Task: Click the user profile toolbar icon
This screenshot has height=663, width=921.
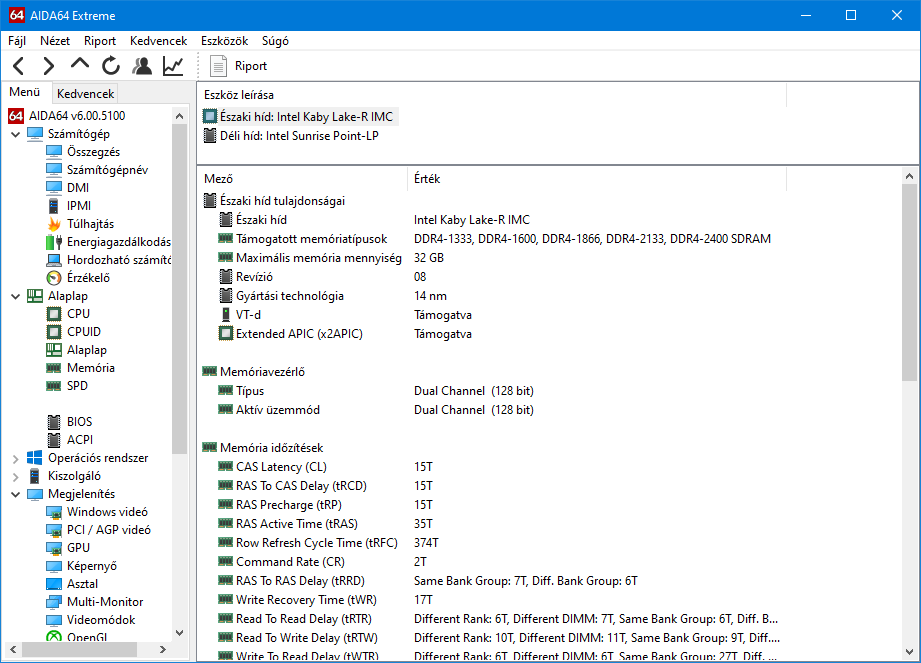Action: 142,66
